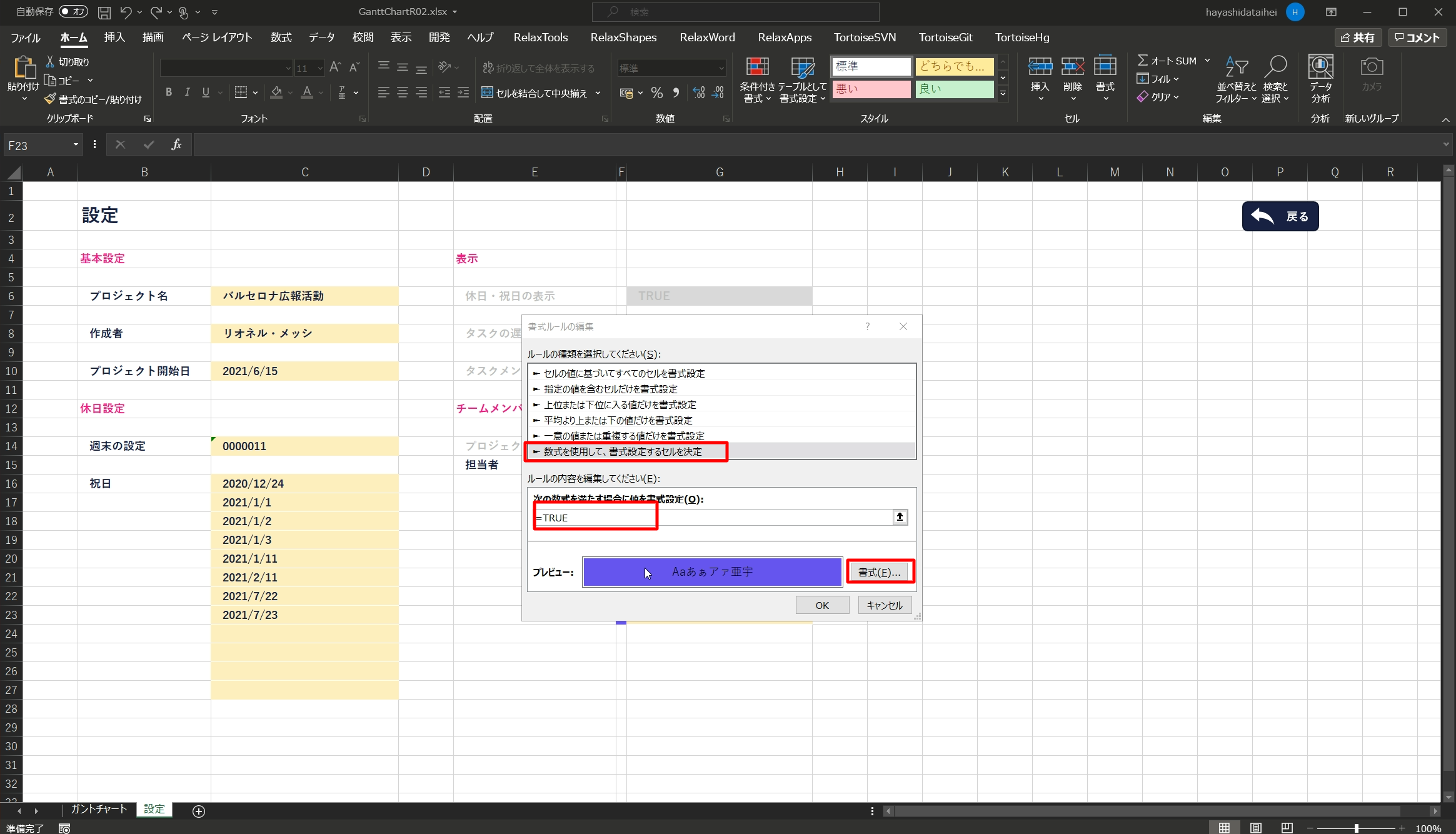Click the 書式(F)... button in dialog

(x=879, y=572)
